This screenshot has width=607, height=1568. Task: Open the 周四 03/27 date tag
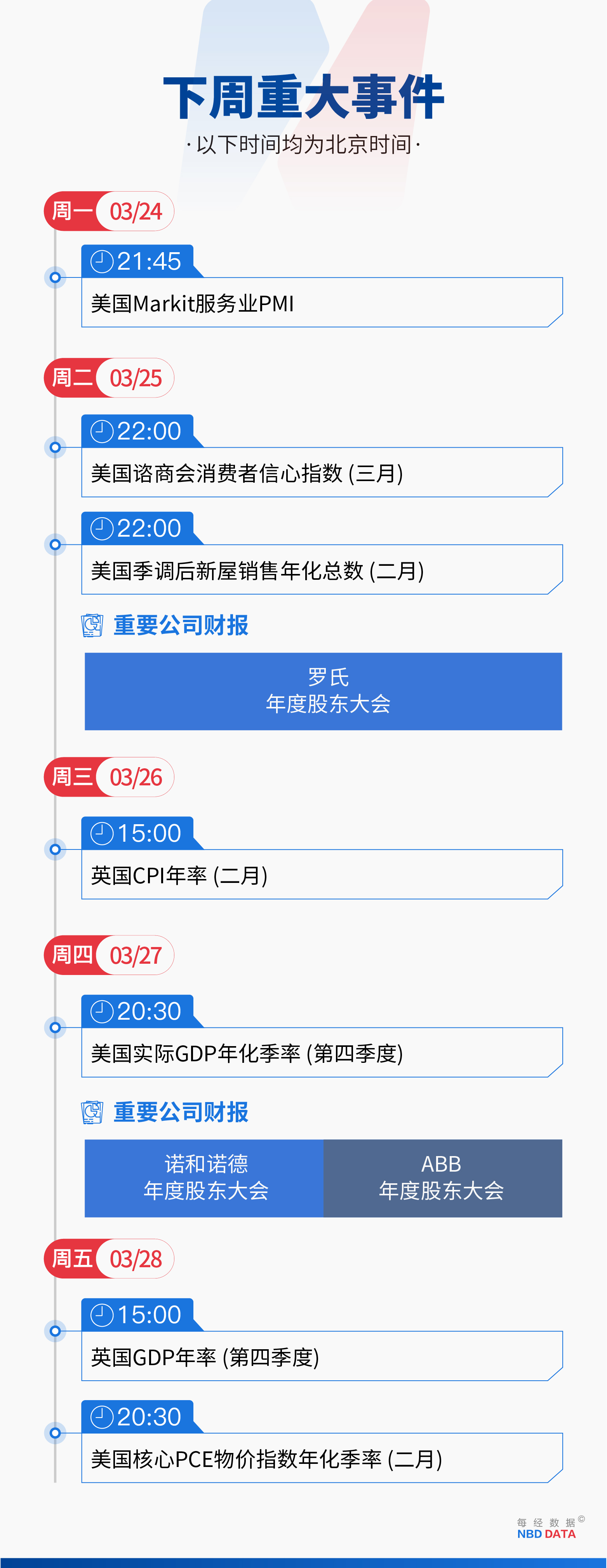(x=109, y=955)
